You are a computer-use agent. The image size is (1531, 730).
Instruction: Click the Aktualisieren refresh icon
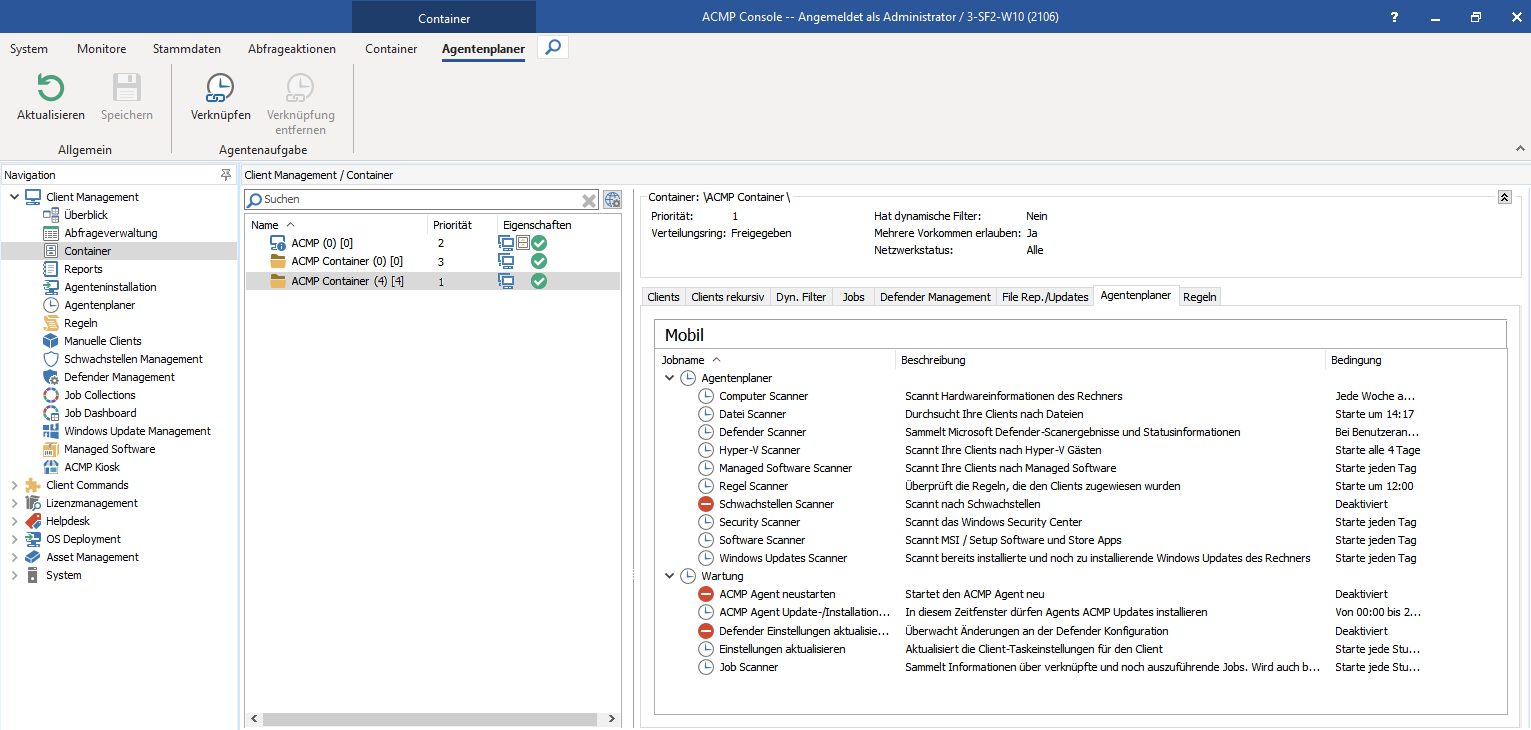coord(50,89)
